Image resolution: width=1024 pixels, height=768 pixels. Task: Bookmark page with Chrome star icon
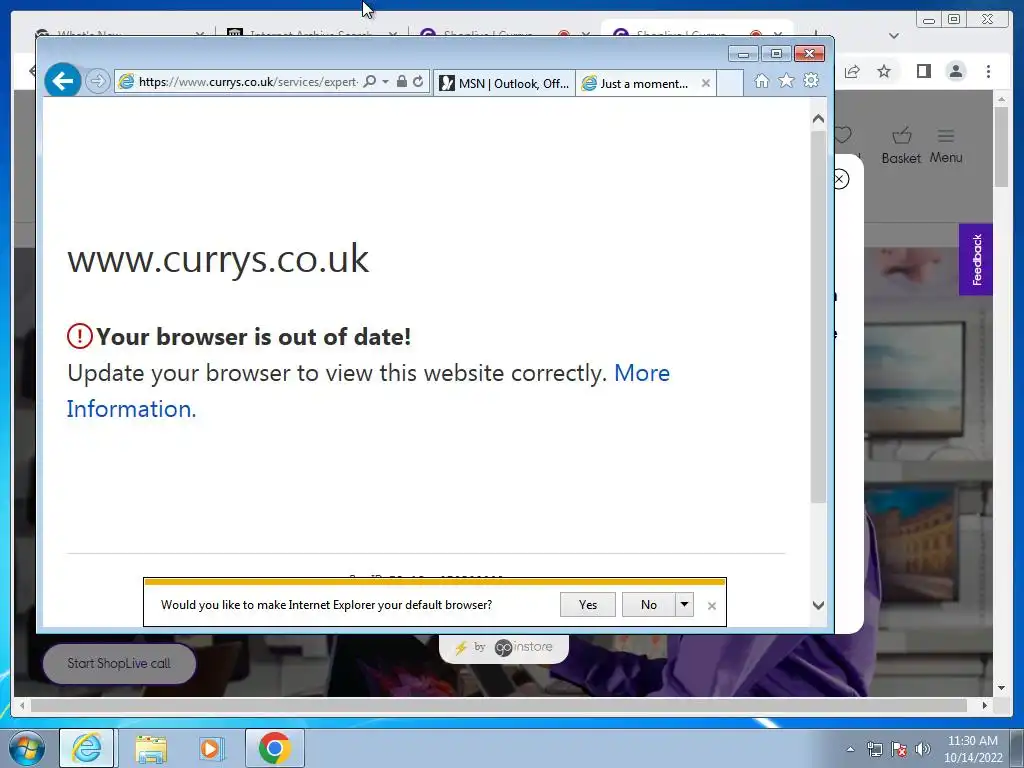(884, 71)
